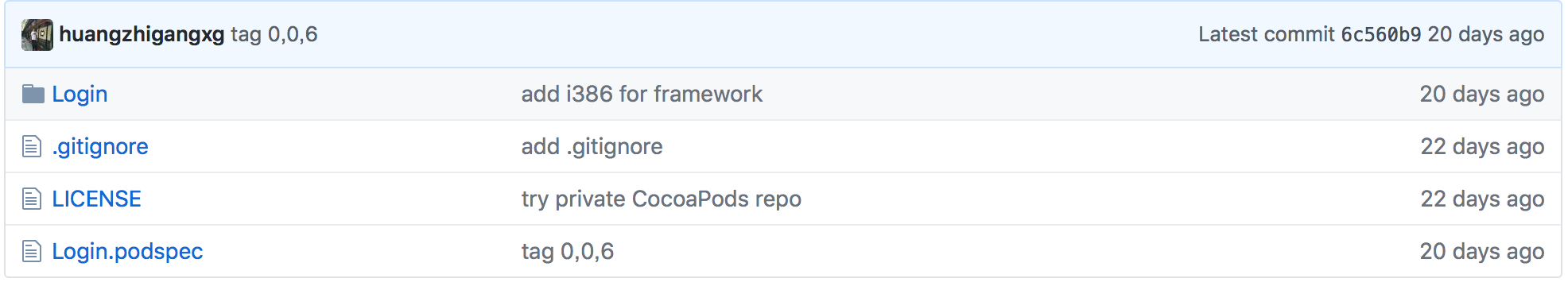Image resolution: width=1568 pixels, height=286 pixels.
Task: Open the header commit message tag 0,0,6
Action: (x=274, y=35)
